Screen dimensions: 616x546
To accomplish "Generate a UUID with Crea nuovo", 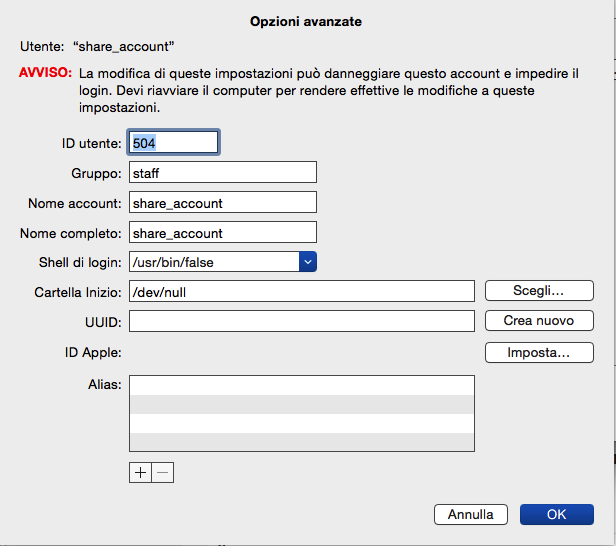I will click(539, 321).
